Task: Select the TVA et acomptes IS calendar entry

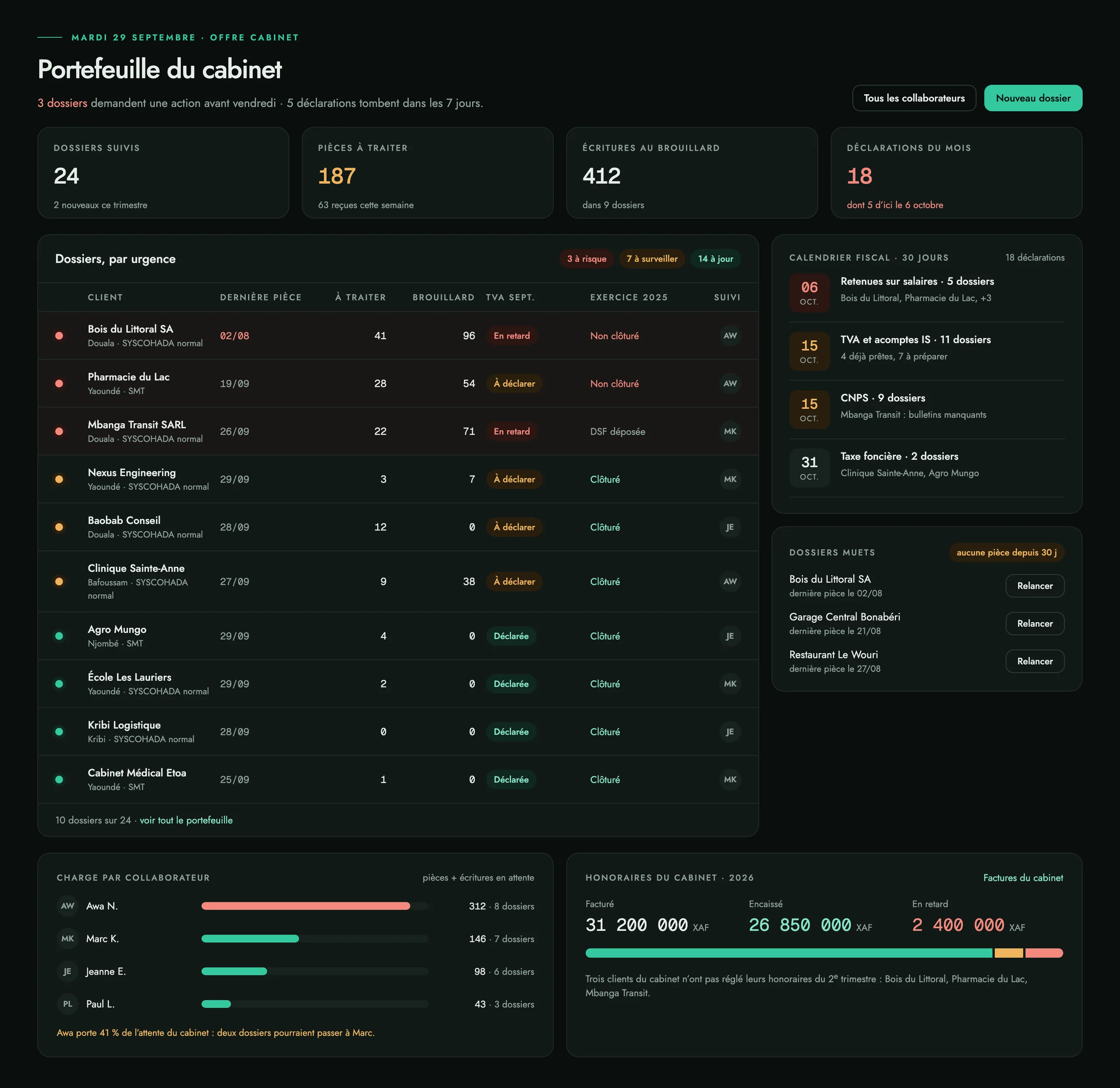Action: coord(926,351)
